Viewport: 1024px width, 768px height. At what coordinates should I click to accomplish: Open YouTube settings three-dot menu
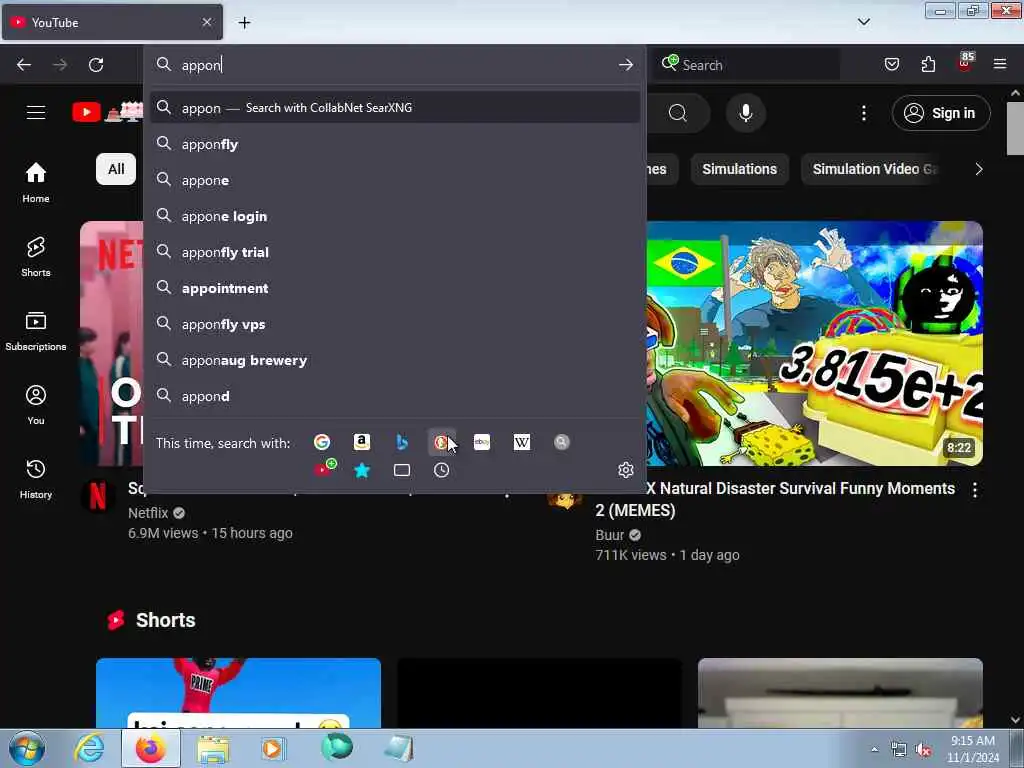point(864,113)
